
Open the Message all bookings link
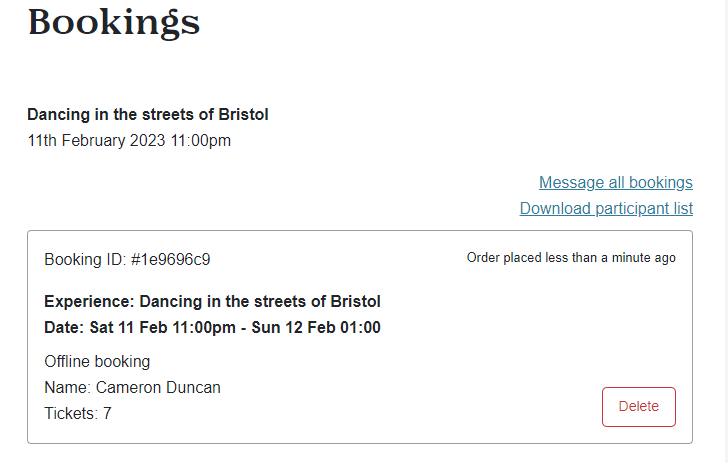616,183
